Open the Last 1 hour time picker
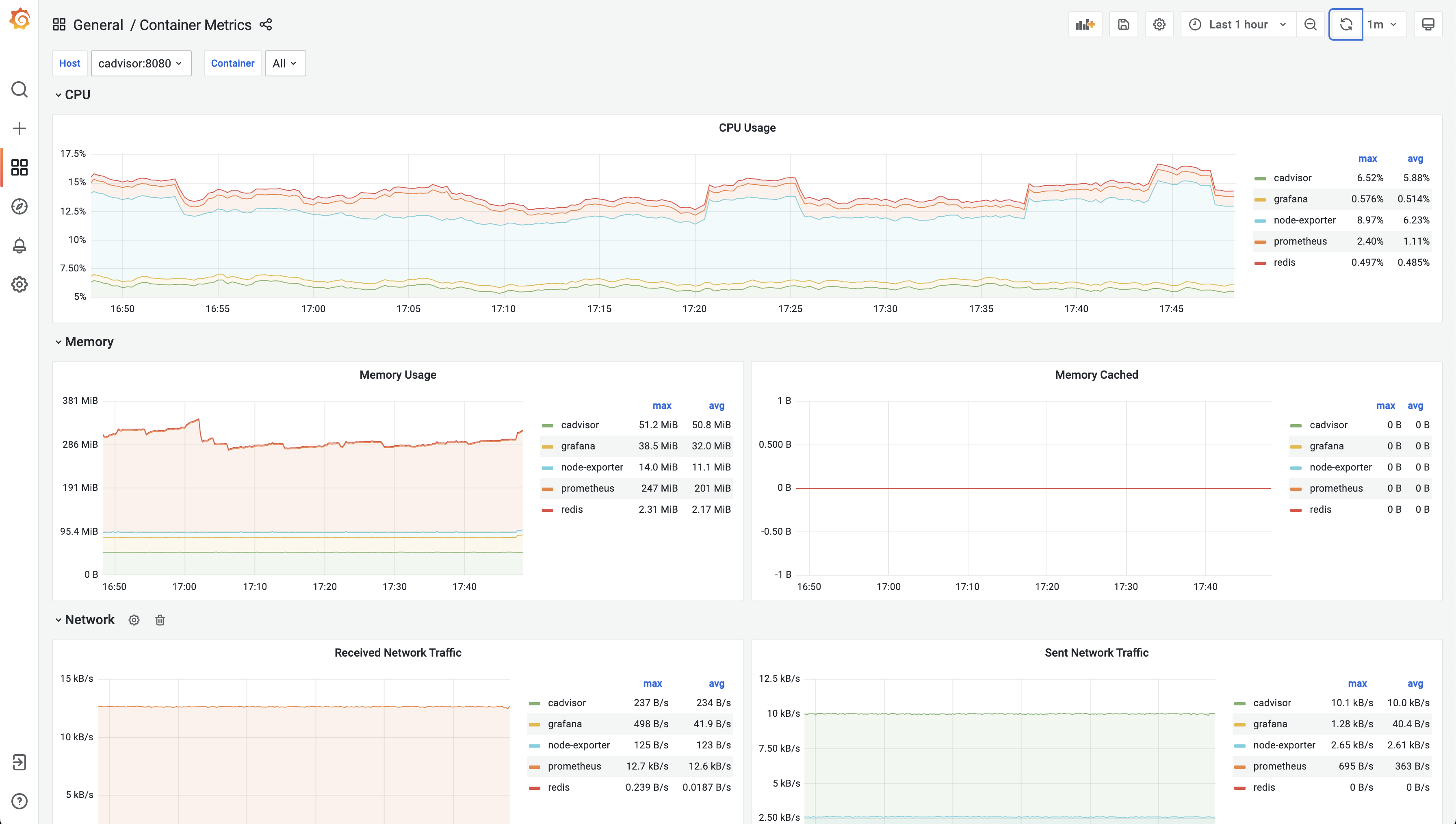The height and width of the screenshot is (824, 1456). [1238, 24]
